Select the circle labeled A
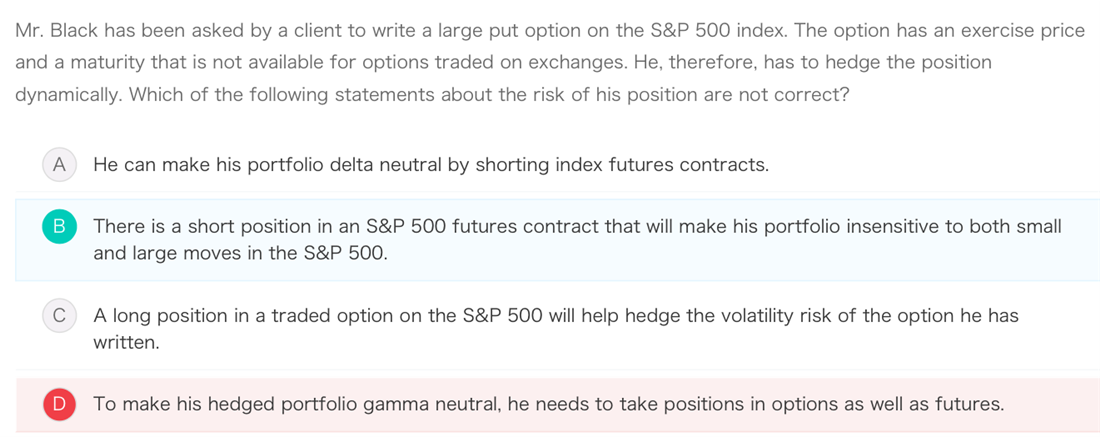 (x=60, y=166)
